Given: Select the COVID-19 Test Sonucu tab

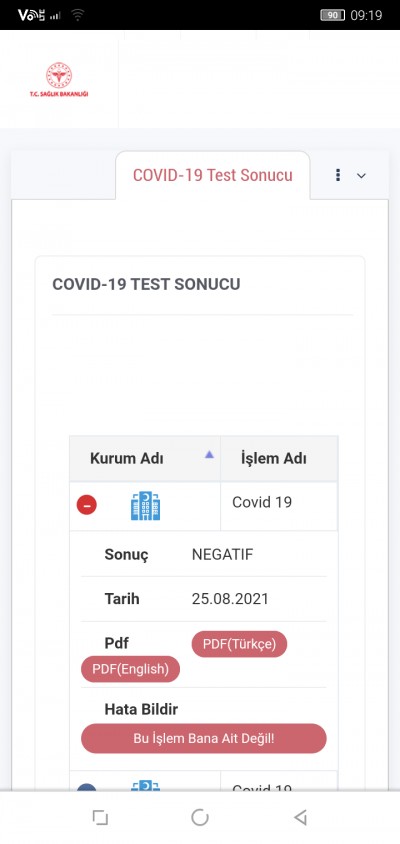Looking at the screenshot, I should pos(213,175).
